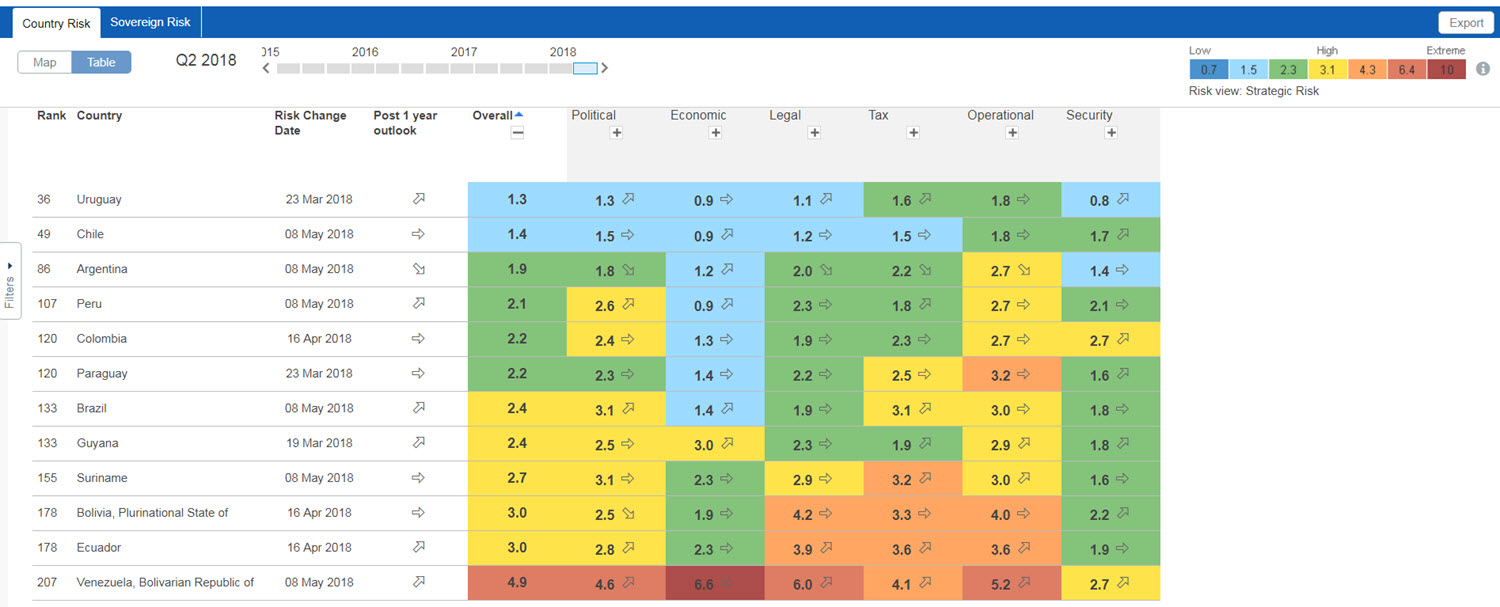Click Uruguay's post 1 year outlook arrow
1500x607 pixels.
419,199
